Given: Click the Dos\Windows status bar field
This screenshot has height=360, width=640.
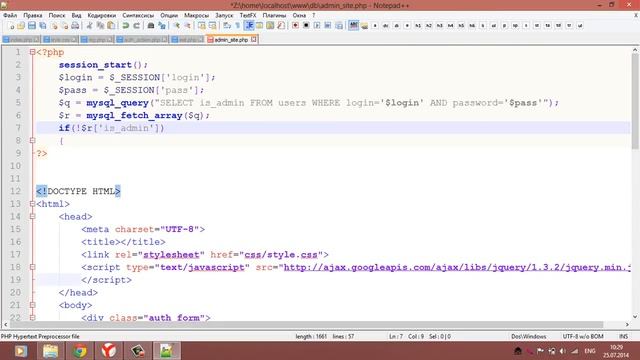Looking at the screenshot, I should tap(529, 336).
